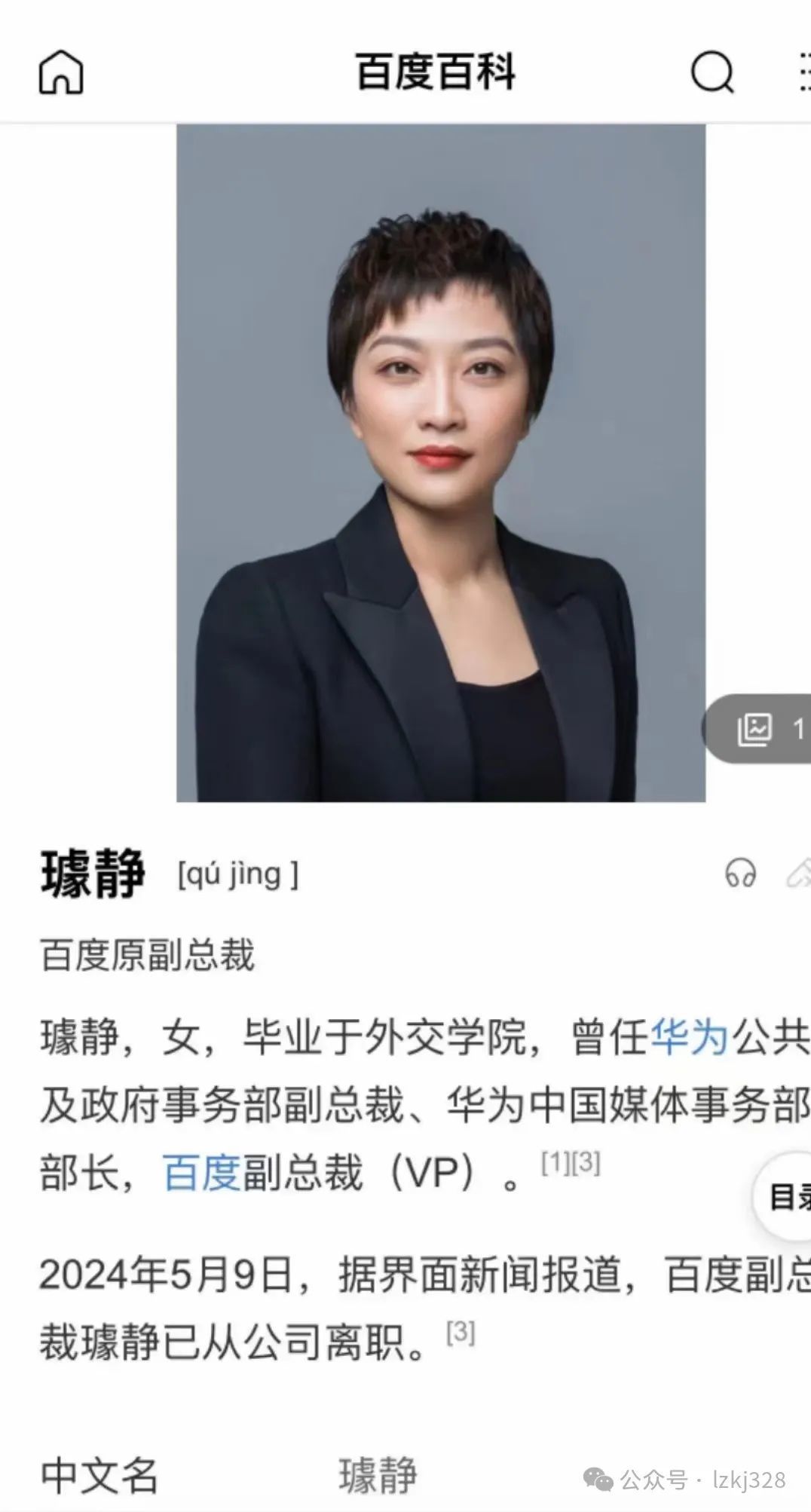811x1512 pixels.
Task: Tap the home icon in header
Action: click(60, 72)
